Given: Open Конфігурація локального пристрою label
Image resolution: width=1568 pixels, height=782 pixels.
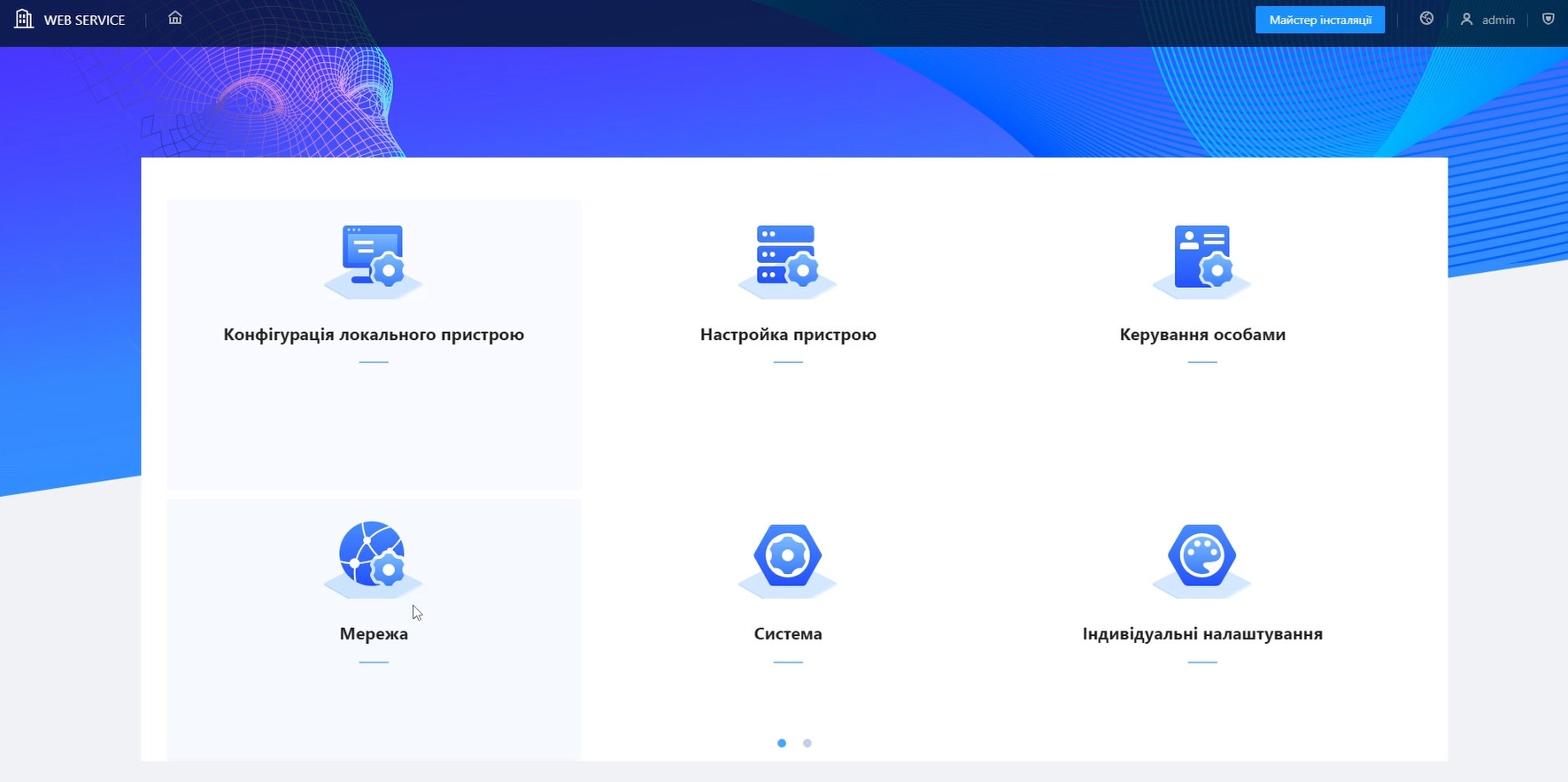Looking at the screenshot, I should [x=374, y=335].
